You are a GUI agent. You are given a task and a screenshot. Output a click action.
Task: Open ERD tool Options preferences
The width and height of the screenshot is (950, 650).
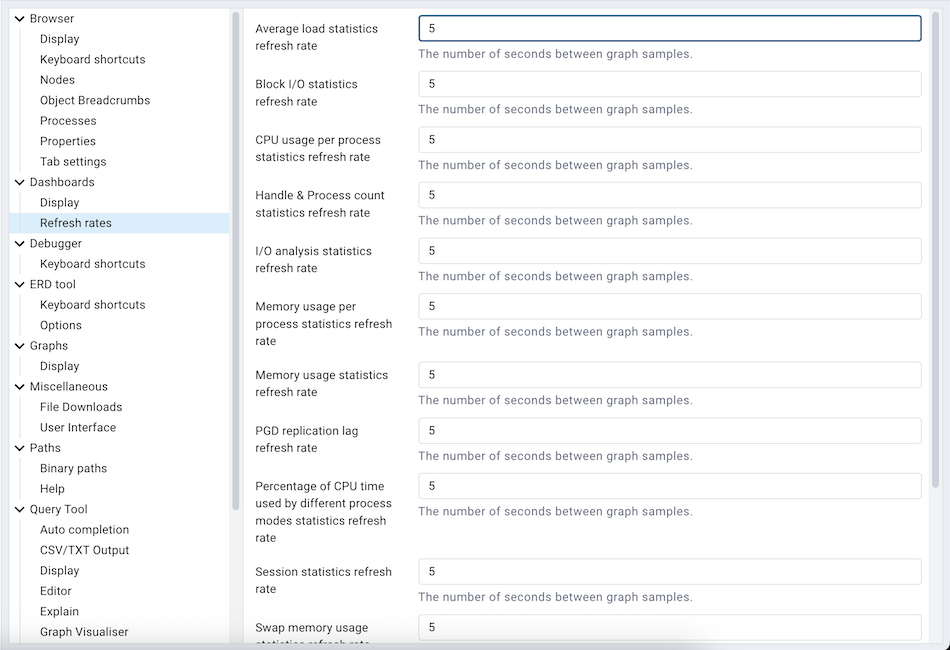click(60, 324)
